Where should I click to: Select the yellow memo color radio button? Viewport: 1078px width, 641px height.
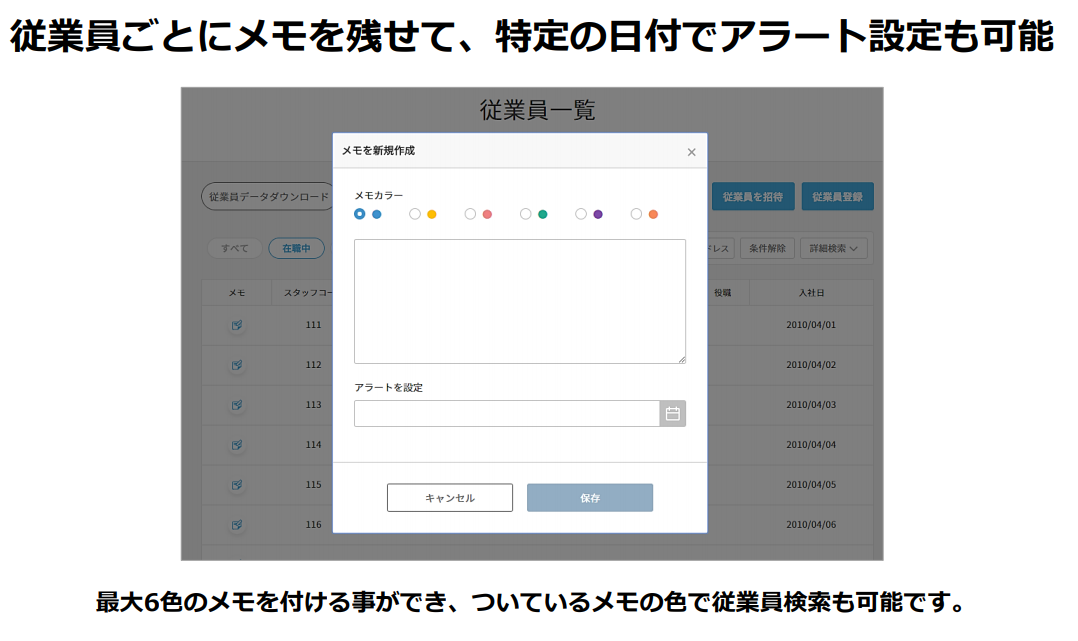point(415,214)
